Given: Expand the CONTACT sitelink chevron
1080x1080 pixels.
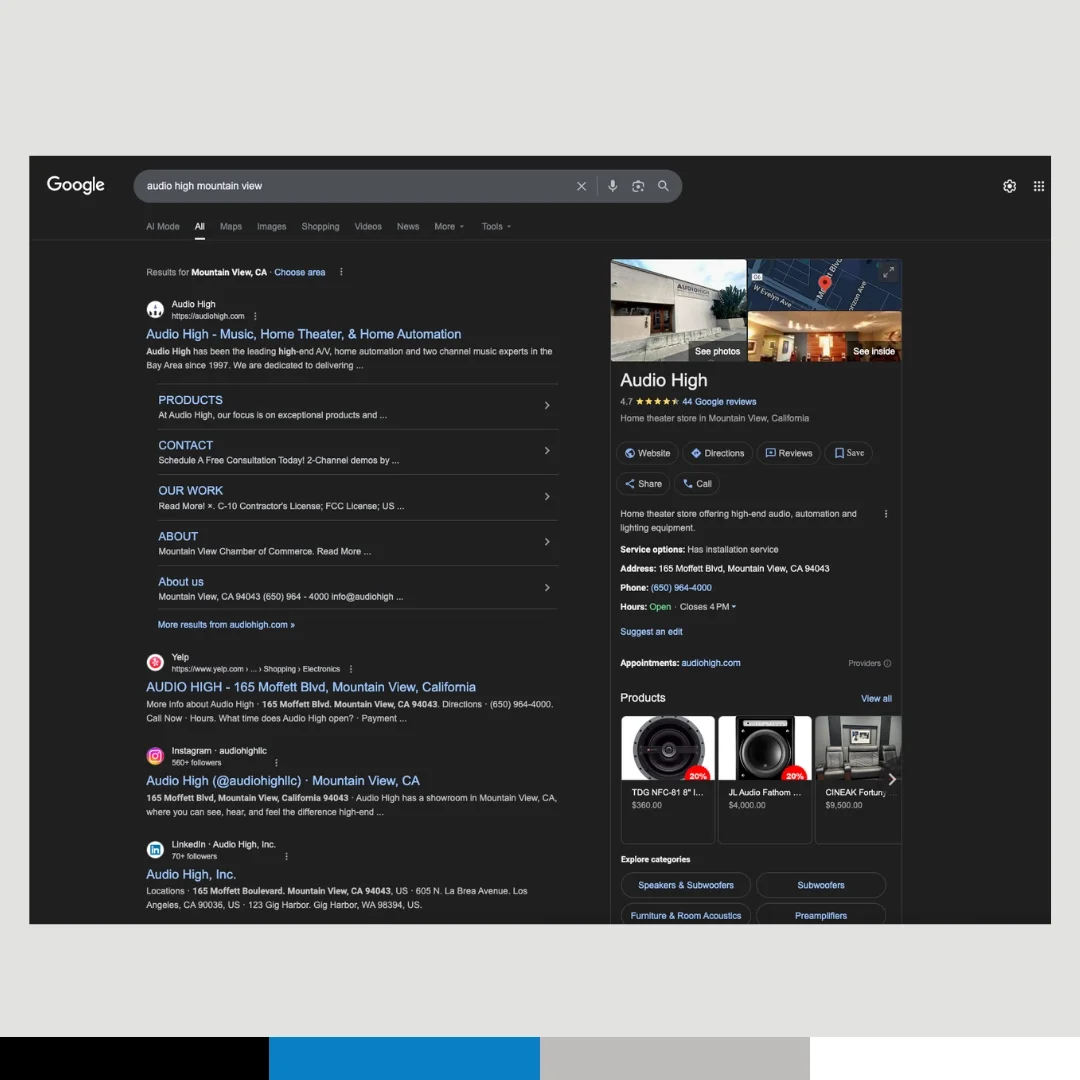Looking at the screenshot, I should point(547,450).
